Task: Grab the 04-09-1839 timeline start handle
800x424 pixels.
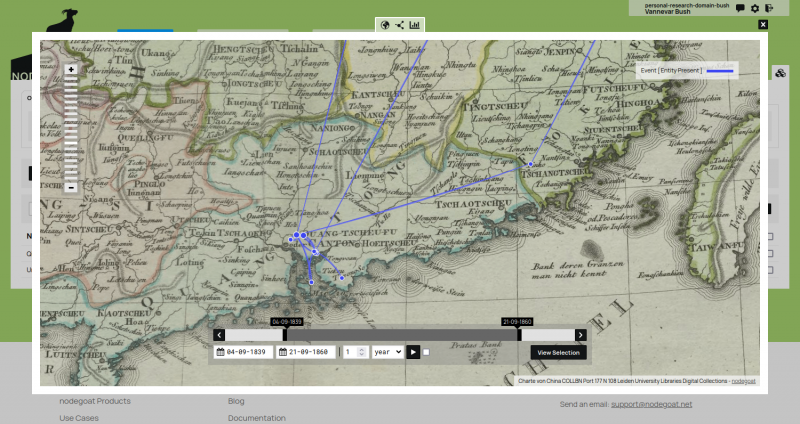Action: tap(285, 335)
